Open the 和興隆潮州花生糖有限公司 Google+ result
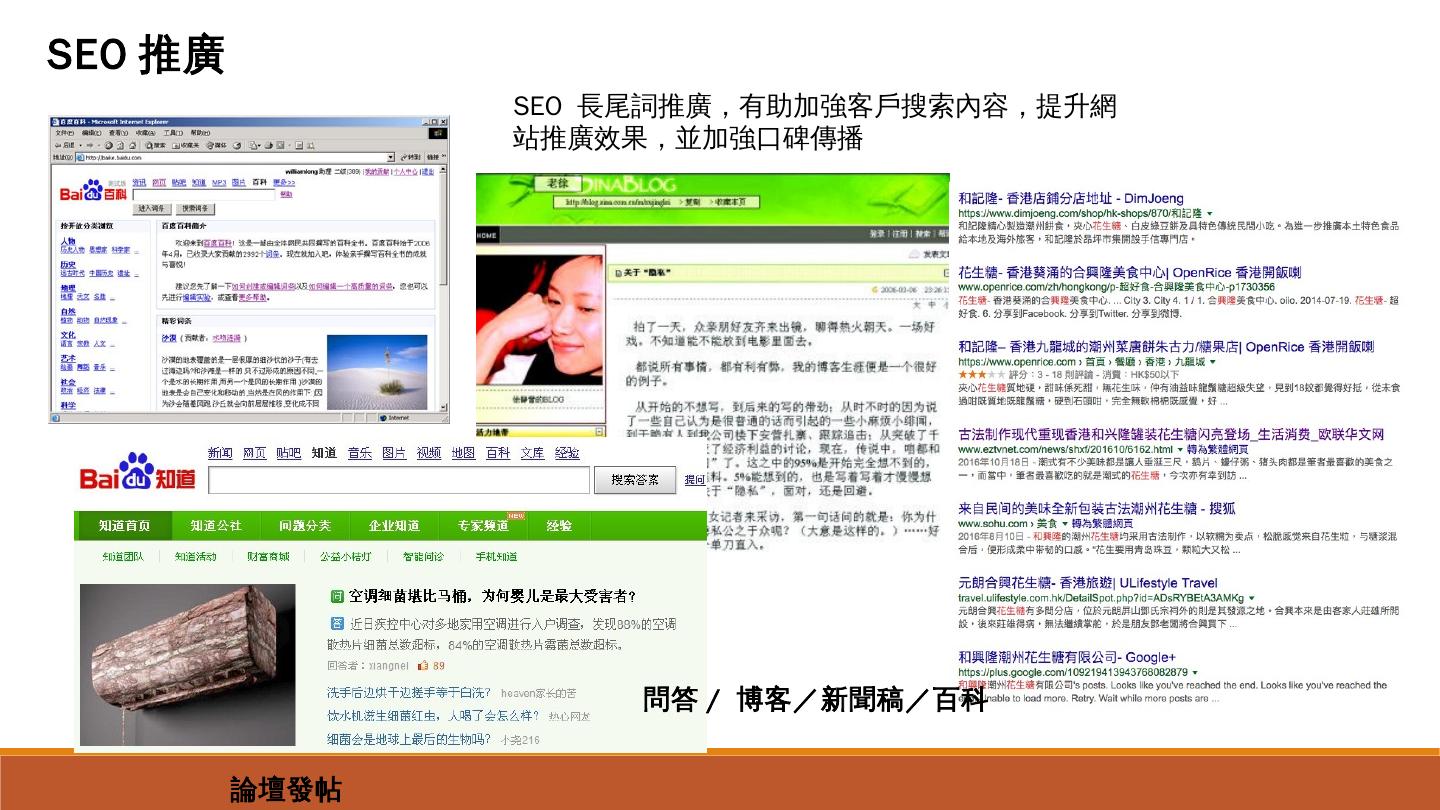Screen dimensions: 1440x810 pos(1067,657)
